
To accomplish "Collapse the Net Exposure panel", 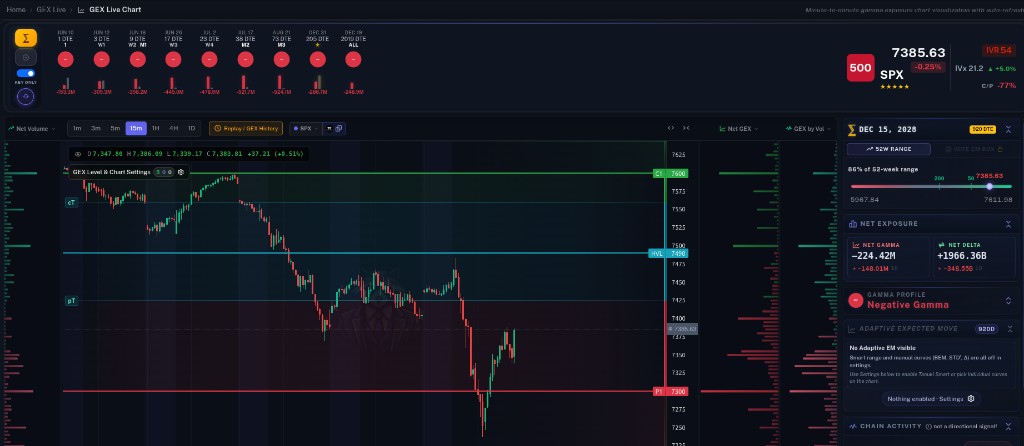I will pos(1008,224).
